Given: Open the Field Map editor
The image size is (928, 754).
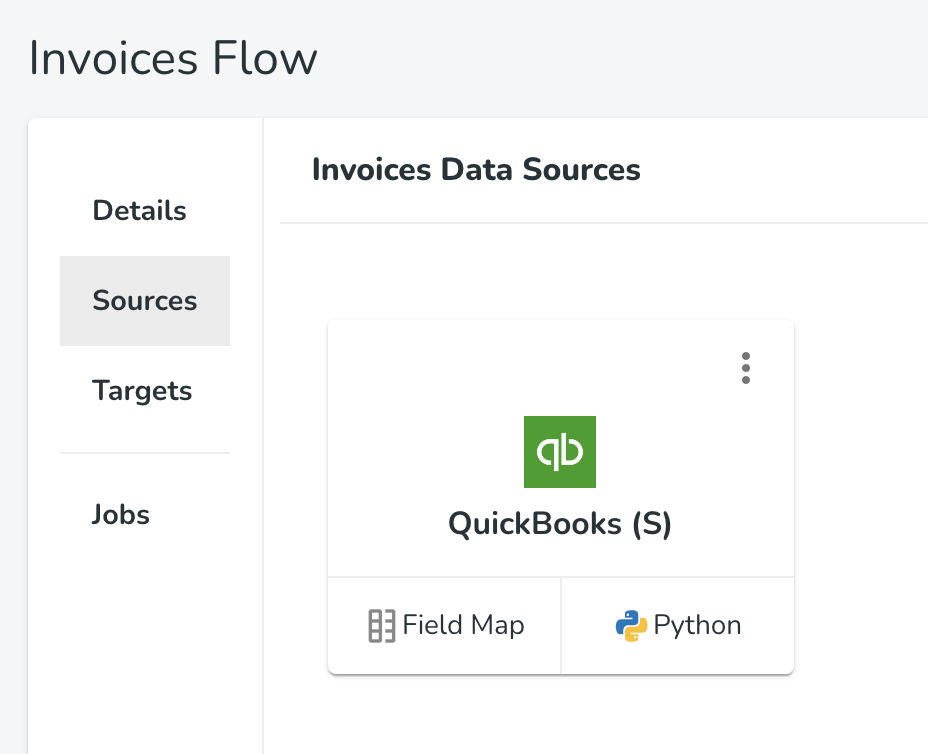Looking at the screenshot, I should pos(445,626).
